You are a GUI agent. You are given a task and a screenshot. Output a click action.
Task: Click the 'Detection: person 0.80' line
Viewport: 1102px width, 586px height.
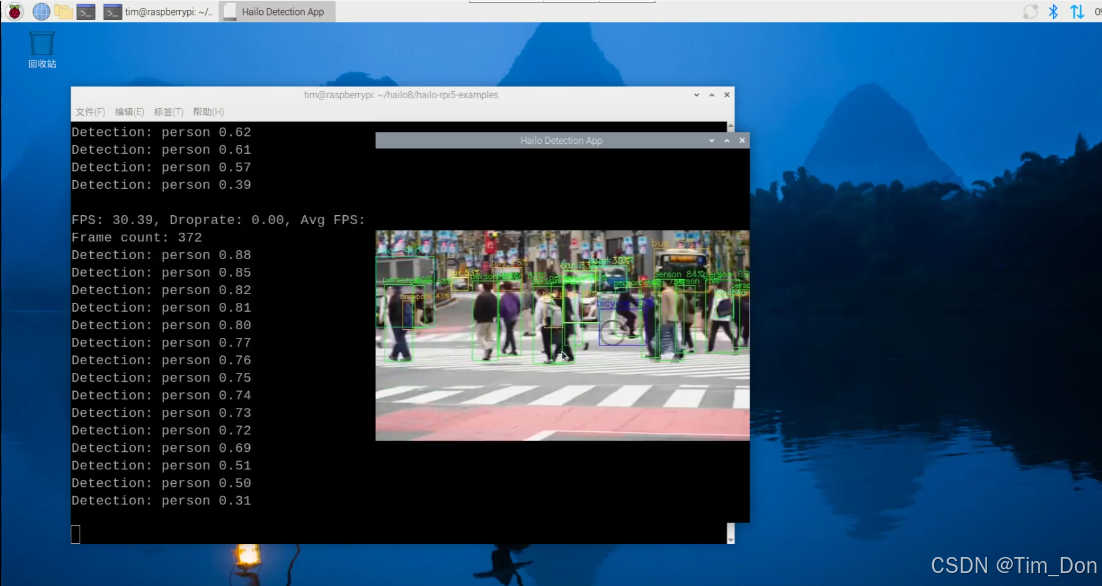click(161, 325)
